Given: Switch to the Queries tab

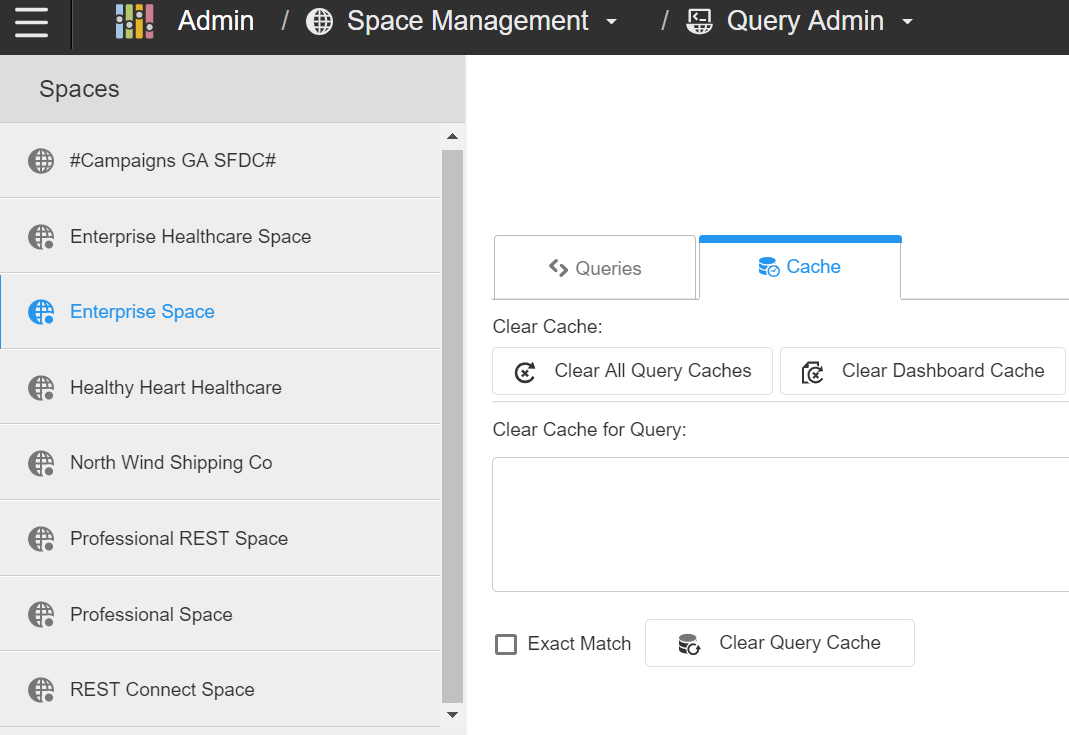Looking at the screenshot, I should pos(595,268).
